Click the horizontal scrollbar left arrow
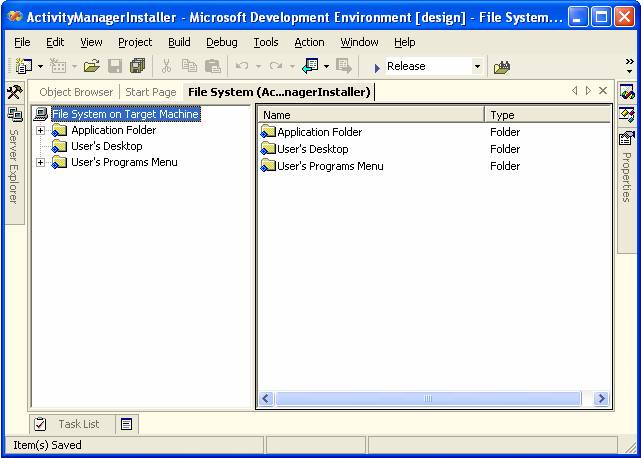Image resolution: width=641 pixels, height=458 pixels. [x=266, y=399]
